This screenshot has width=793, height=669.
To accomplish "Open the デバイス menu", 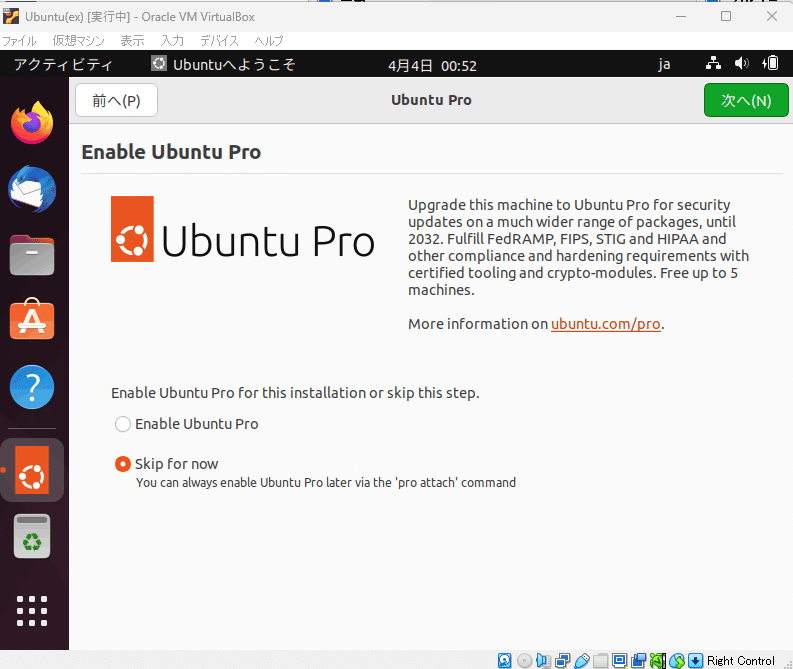I will point(219,40).
